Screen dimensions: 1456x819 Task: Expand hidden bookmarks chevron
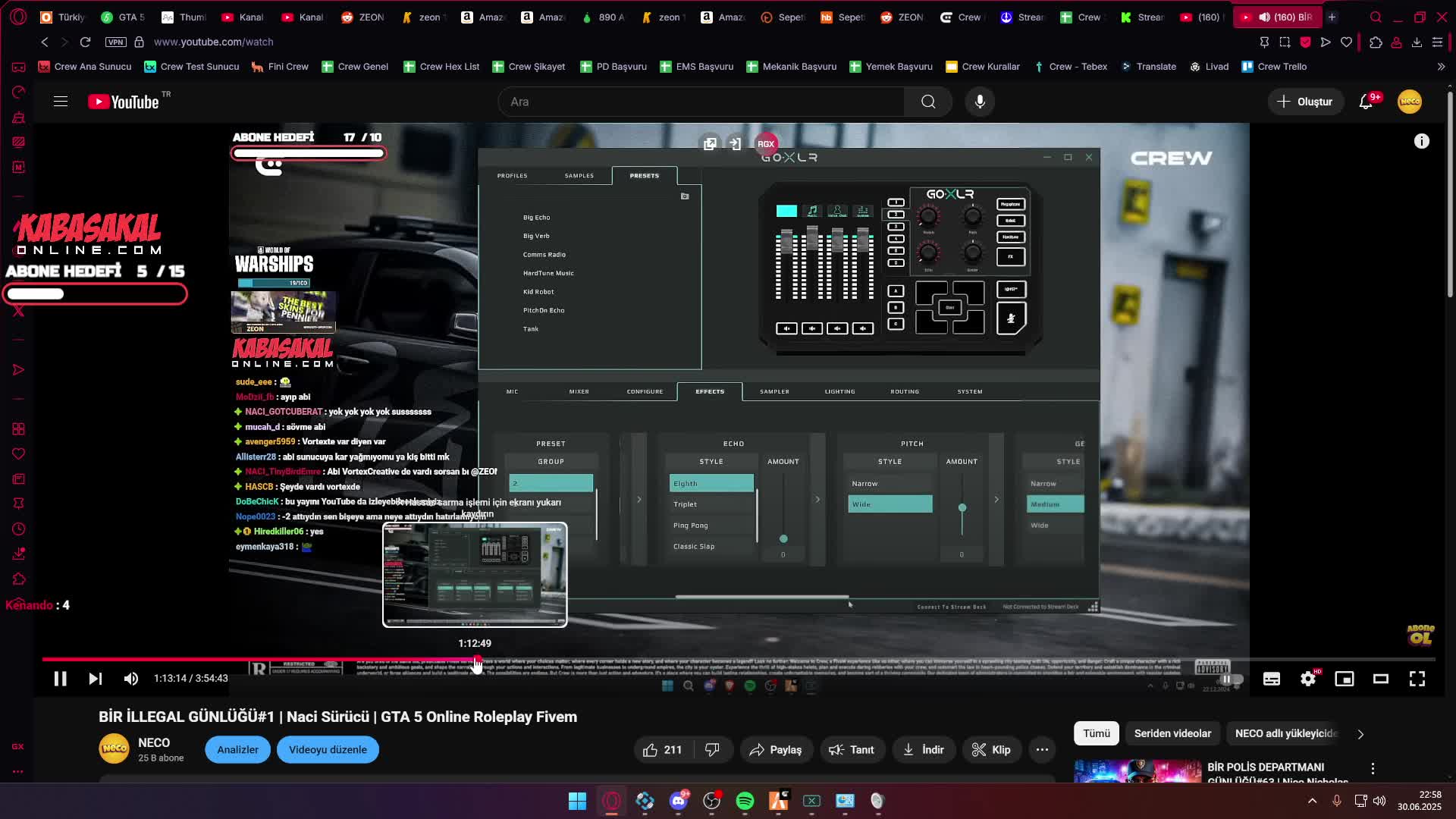coord(1441,67)
